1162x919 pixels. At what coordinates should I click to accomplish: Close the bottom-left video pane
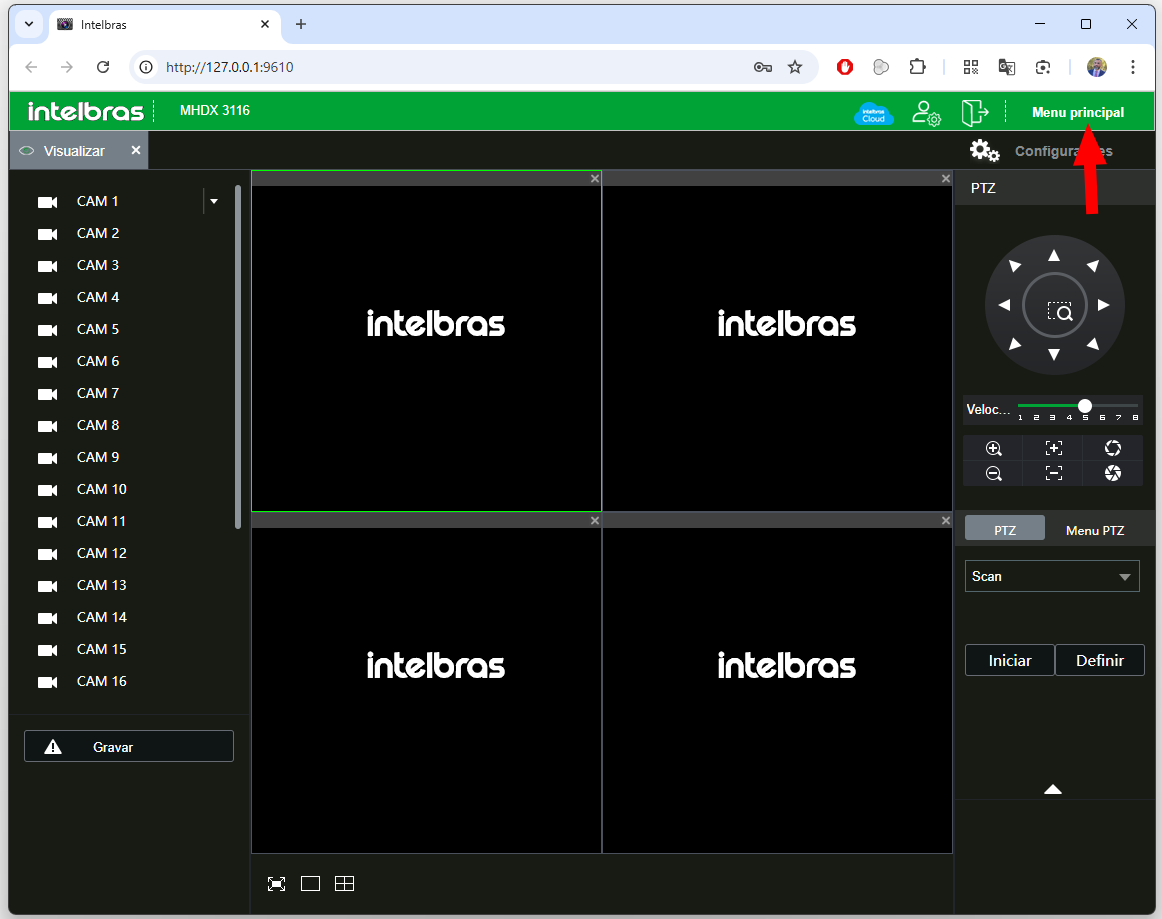(x=594, y=521)
